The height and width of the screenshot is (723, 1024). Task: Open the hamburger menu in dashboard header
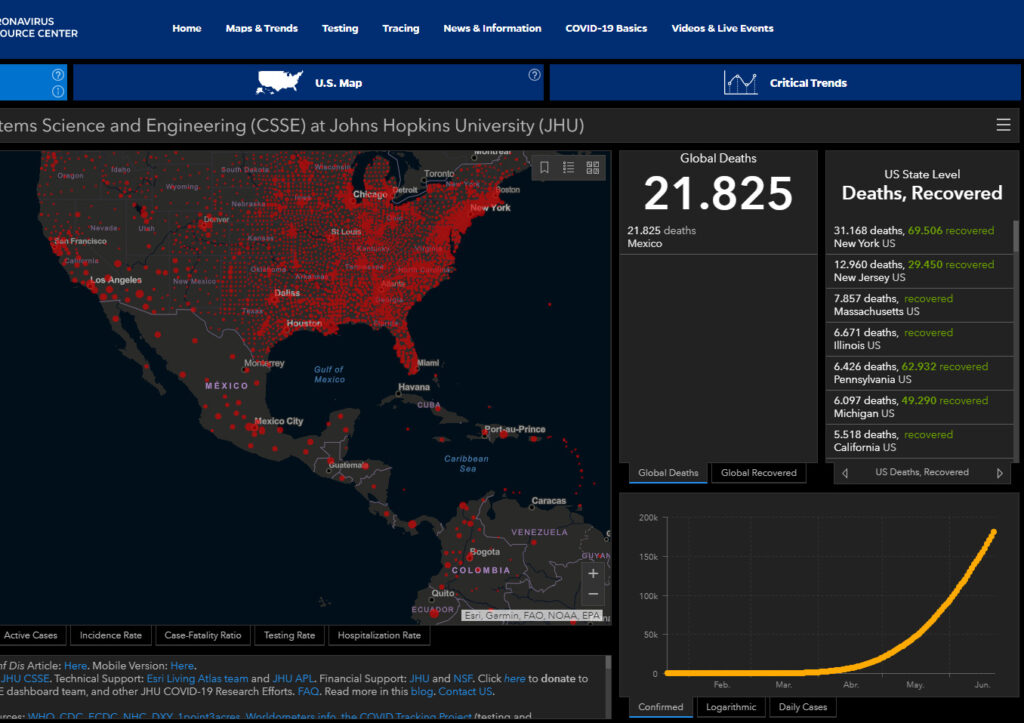[1003, 125]
